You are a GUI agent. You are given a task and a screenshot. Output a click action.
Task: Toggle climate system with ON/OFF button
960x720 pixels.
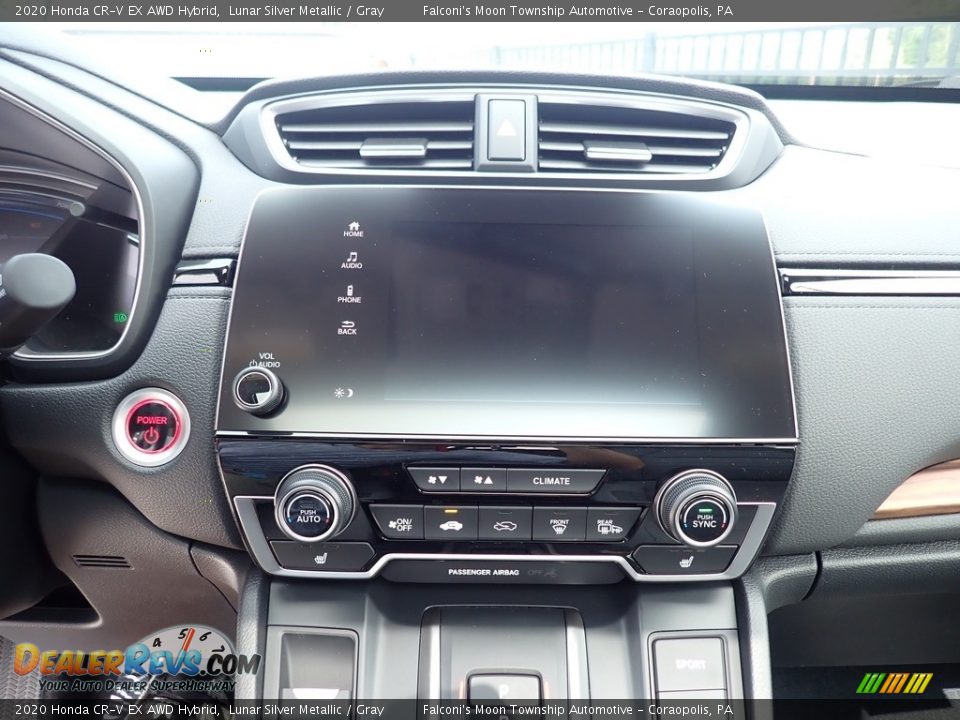pyautogui.click(x=402, y=522)
